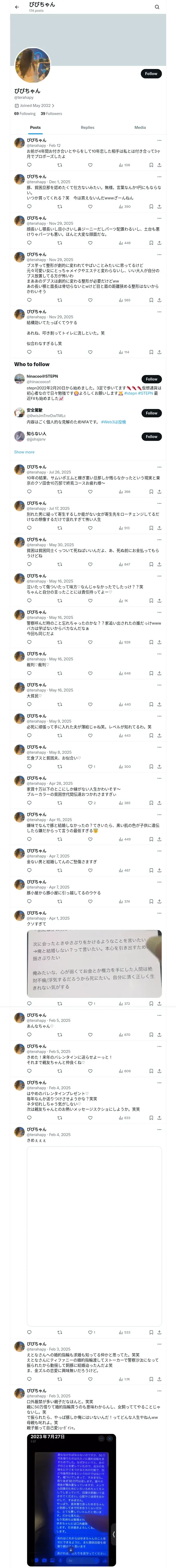
Task: Share the Feb 12 post
Action: point(159,165)
